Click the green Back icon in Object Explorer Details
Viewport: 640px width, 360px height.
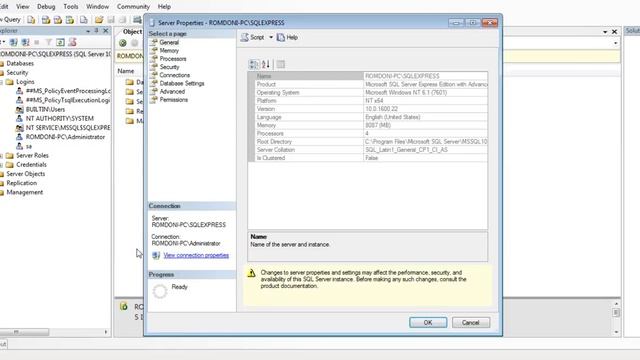point(123,43)
